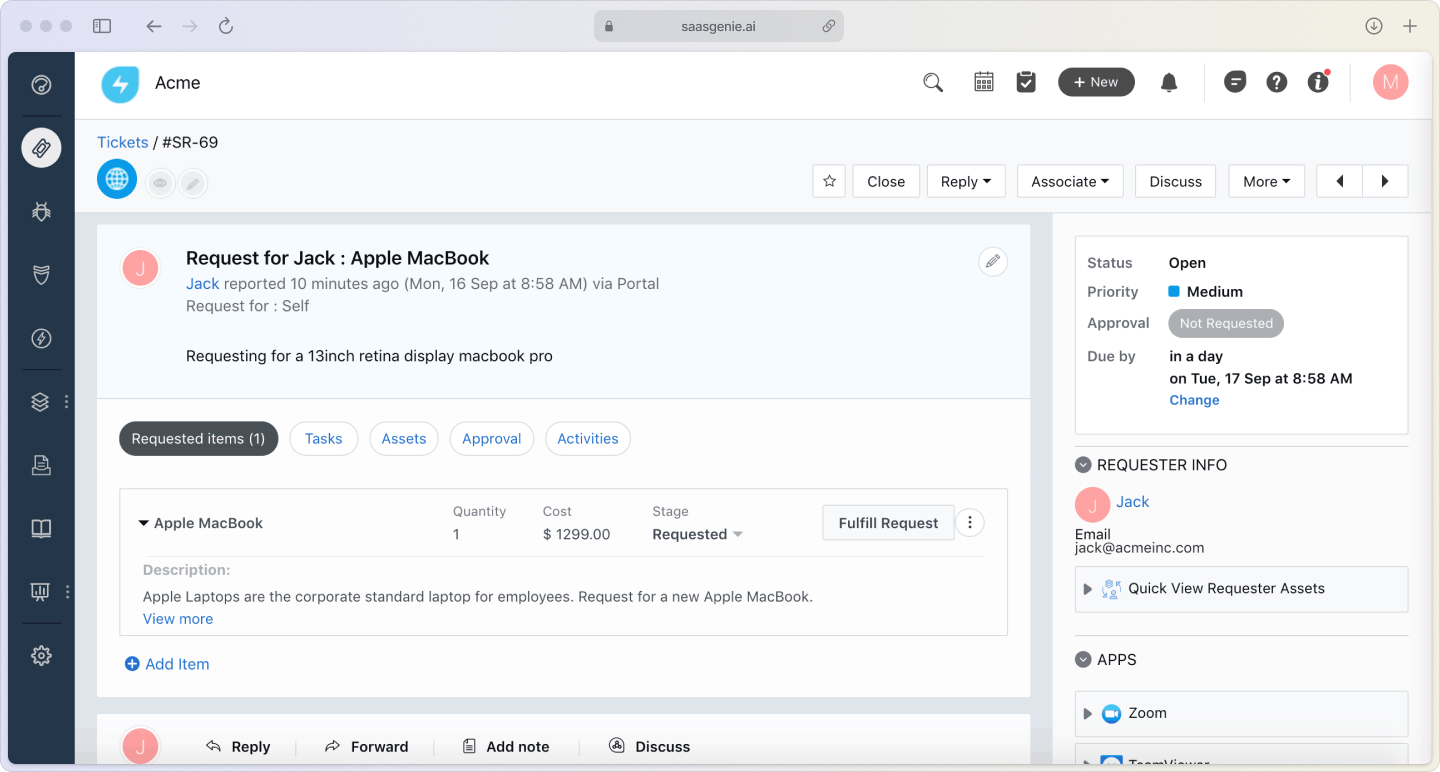Click the Tickets breadcrumb link

coord(122,142)
